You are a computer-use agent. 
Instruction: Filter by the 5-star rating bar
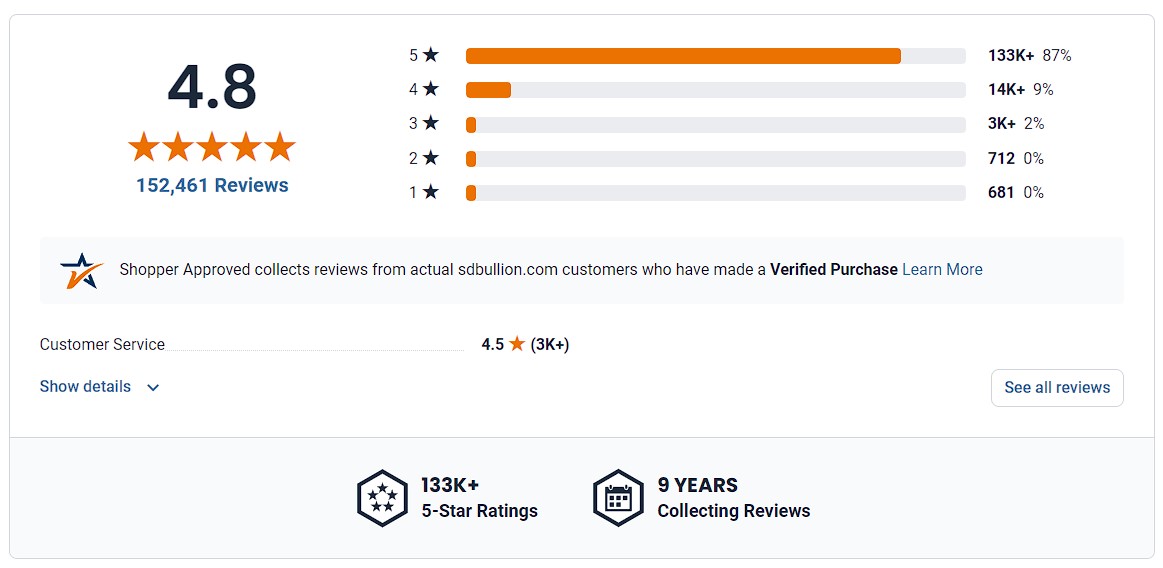point(716,56)
